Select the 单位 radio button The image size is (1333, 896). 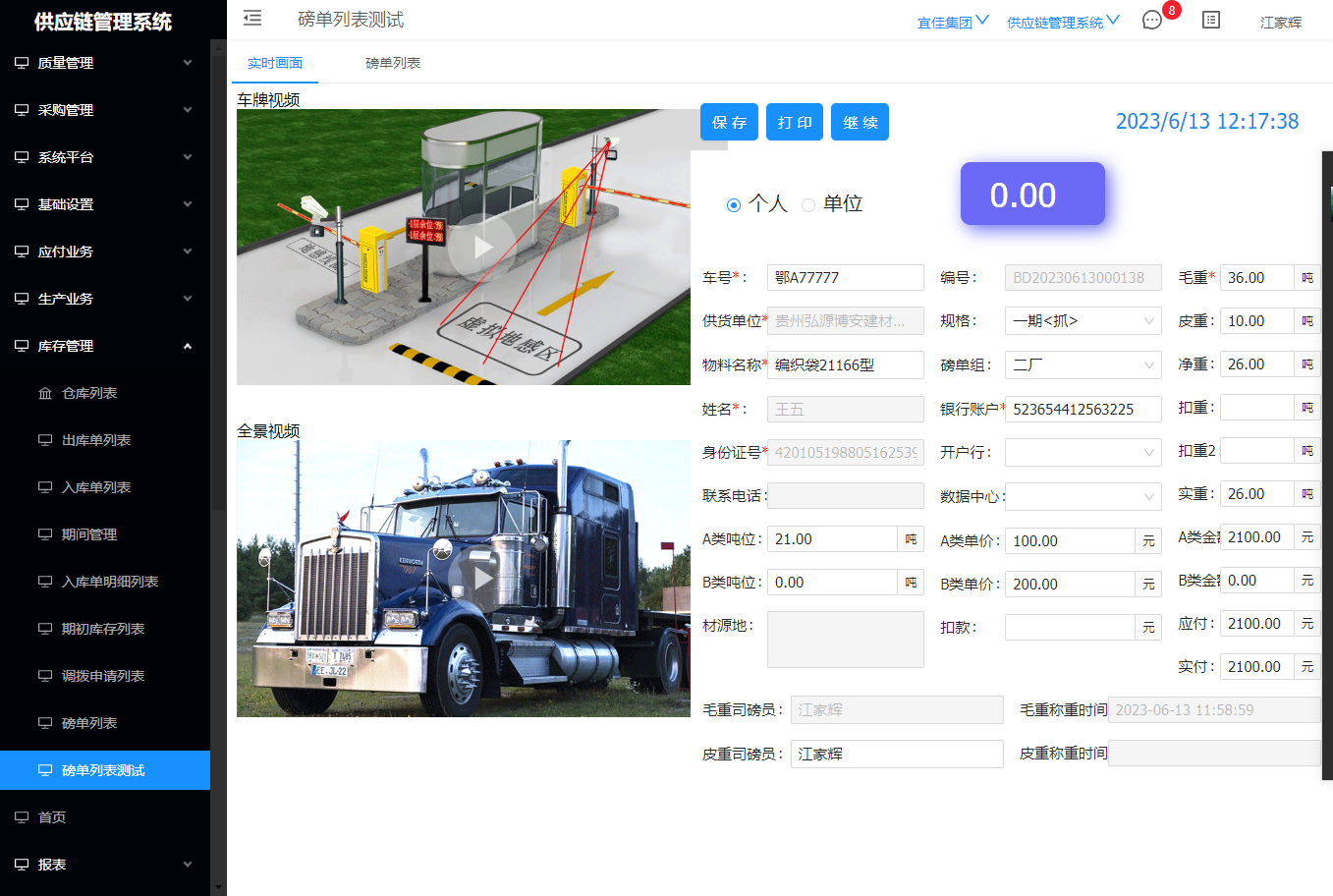[808, 204]
